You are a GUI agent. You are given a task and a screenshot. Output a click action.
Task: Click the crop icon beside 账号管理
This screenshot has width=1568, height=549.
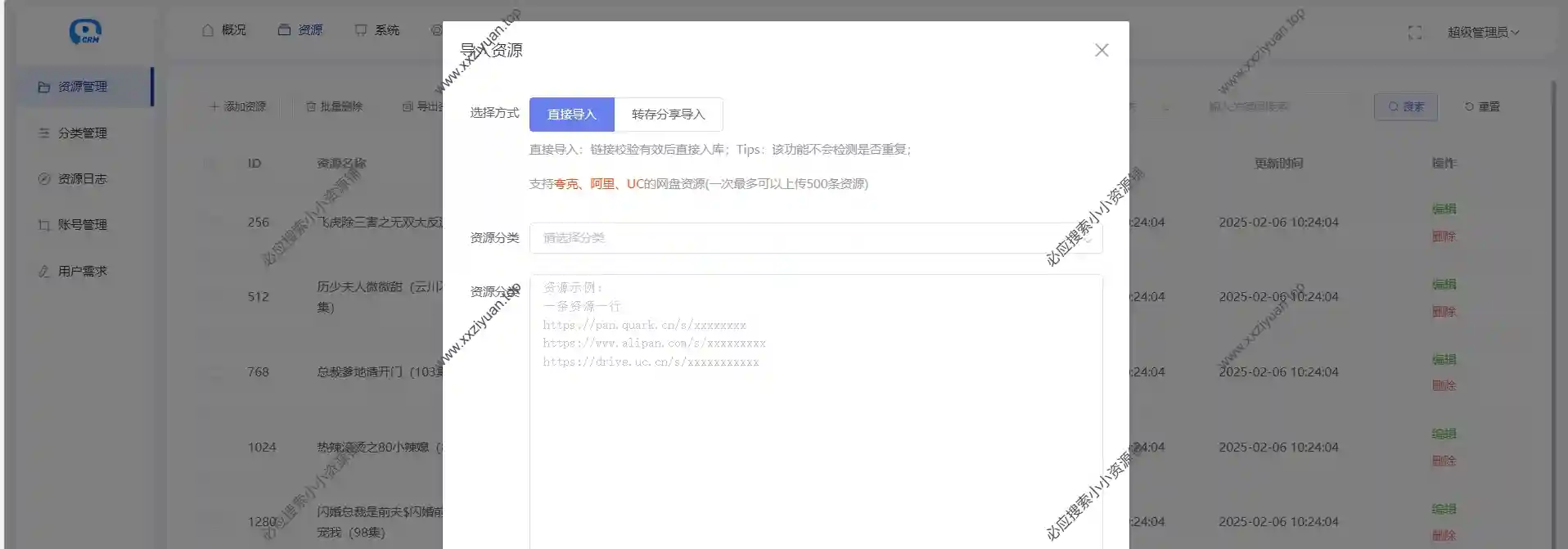tap(44, 225)
